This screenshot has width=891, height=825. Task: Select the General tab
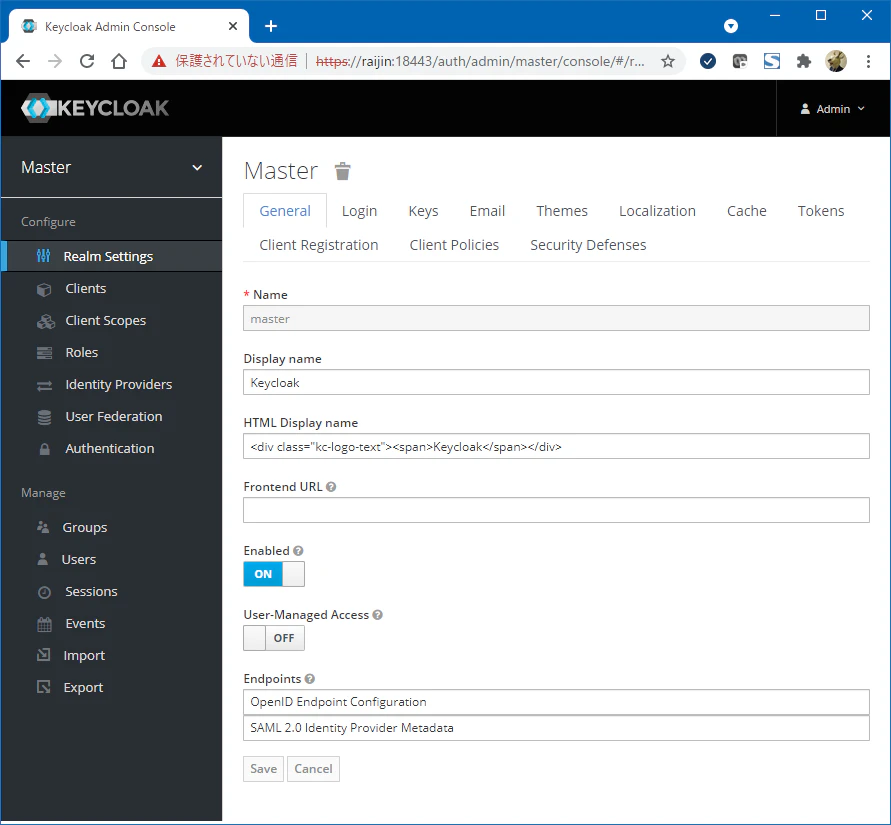tap(285, 211)
